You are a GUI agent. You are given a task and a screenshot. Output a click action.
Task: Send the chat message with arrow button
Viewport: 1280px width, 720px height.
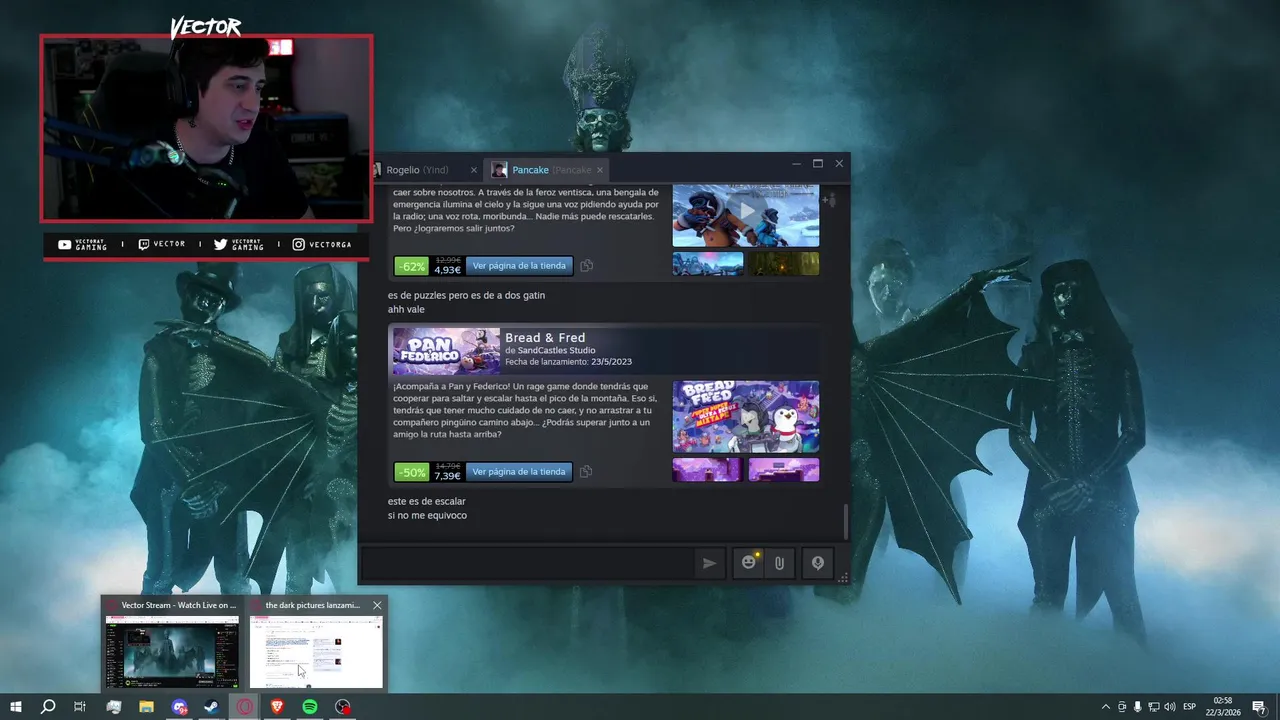coord(709,563)
